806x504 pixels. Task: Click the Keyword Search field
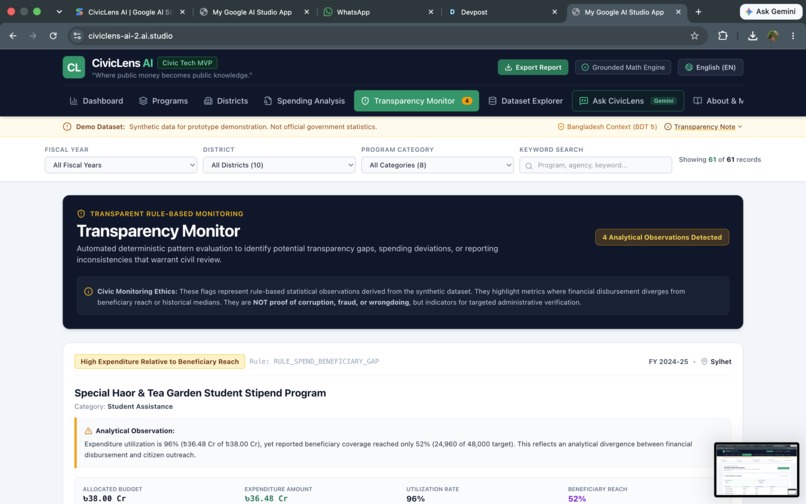(595, 165)
